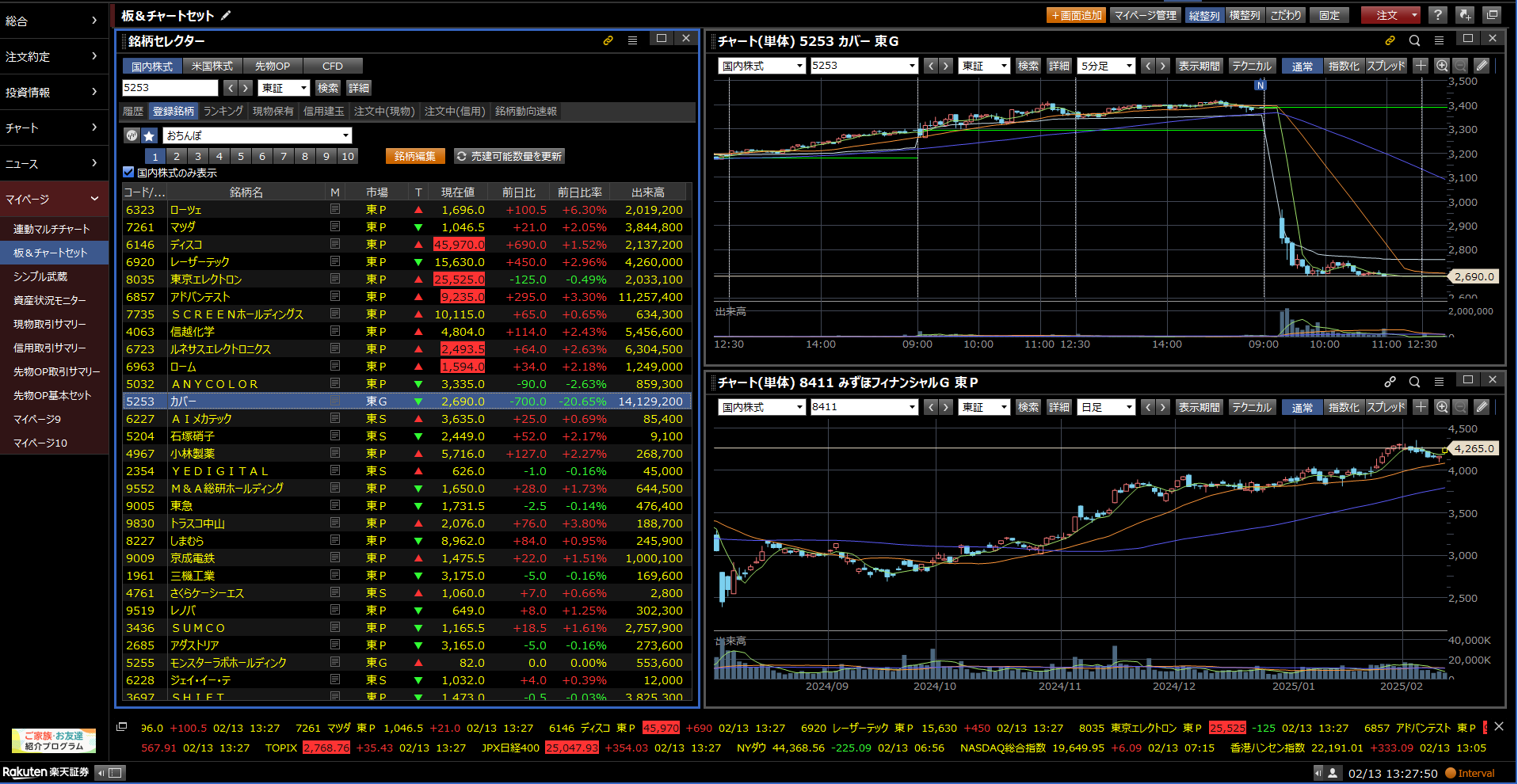
Task: Click the memo icon in the 6323 ローツェ row
Action: 335,210
